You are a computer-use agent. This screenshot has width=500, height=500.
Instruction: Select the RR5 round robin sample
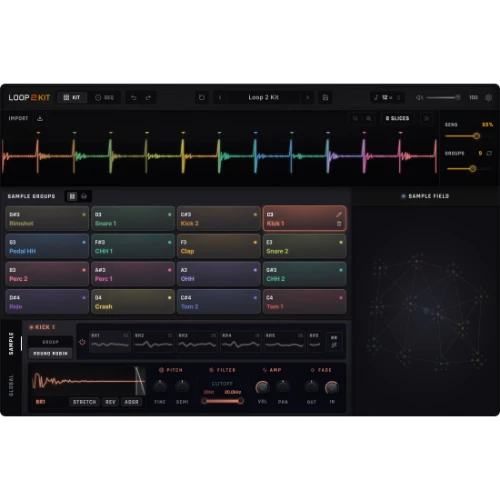pos(284,342)
